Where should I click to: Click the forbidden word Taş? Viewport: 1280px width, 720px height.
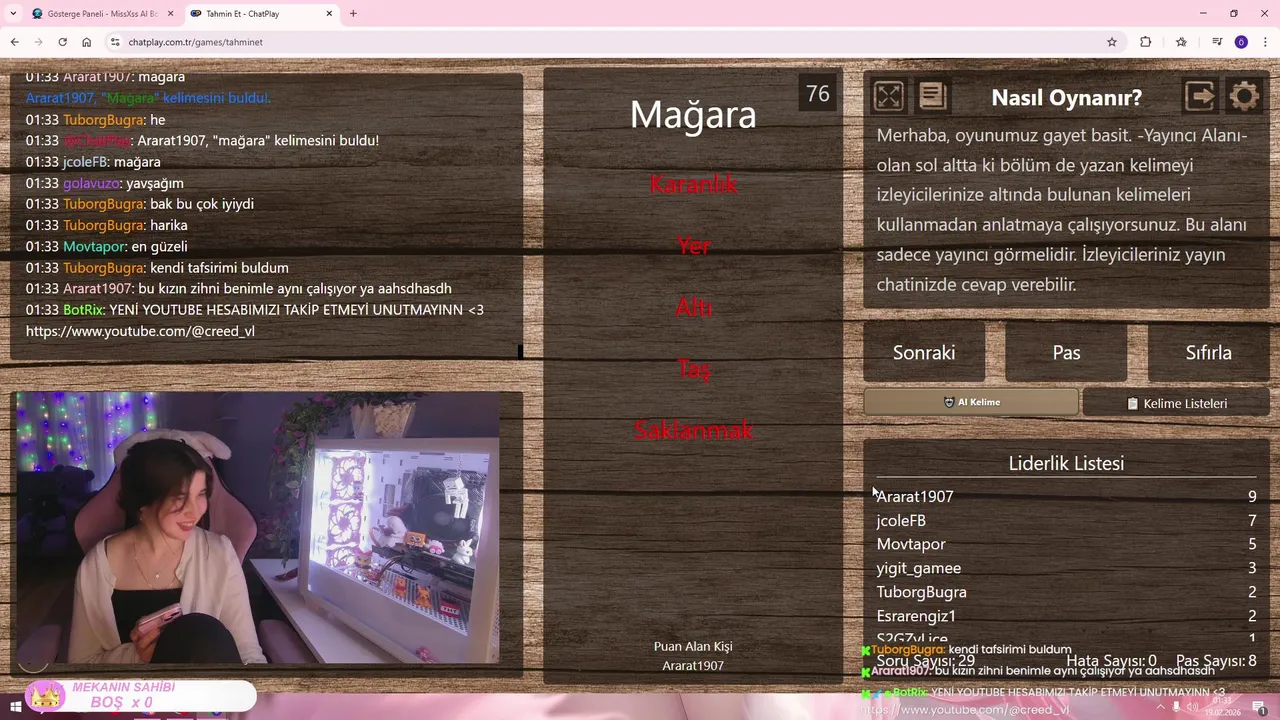693,369
